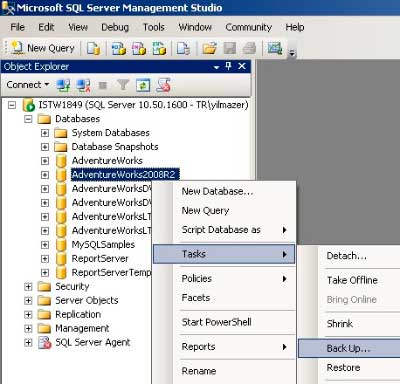
Task: Open the Connect dropdown in Object Explorer
Action: pyautogui.click(x=28, y=85)
